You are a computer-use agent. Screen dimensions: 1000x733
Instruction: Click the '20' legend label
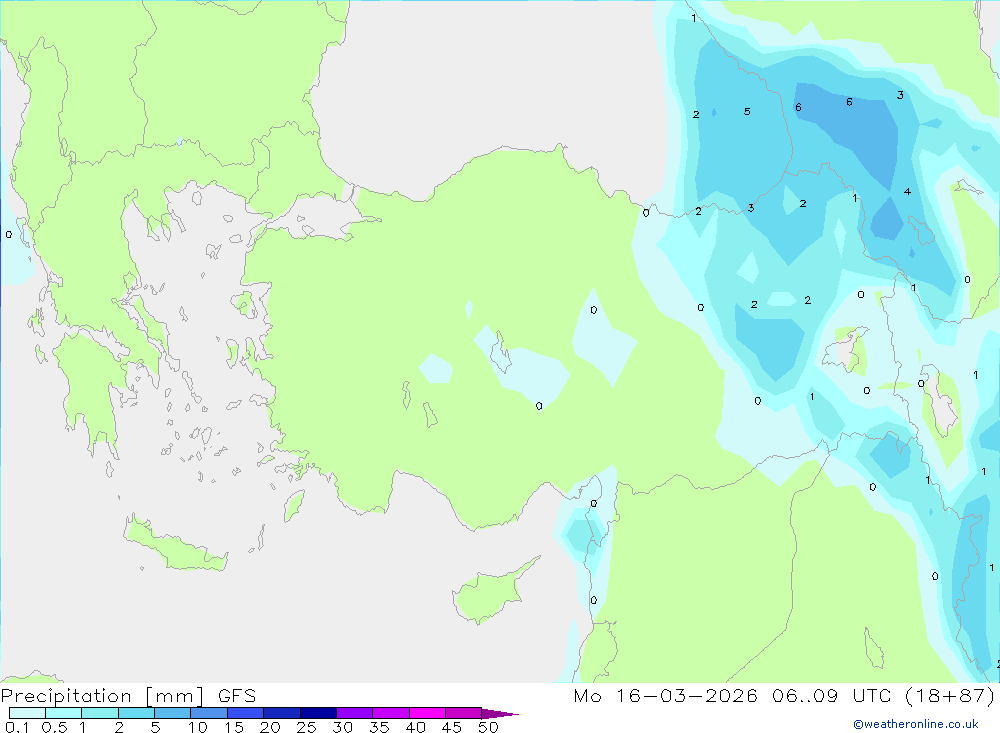click(x=270, y=727)
